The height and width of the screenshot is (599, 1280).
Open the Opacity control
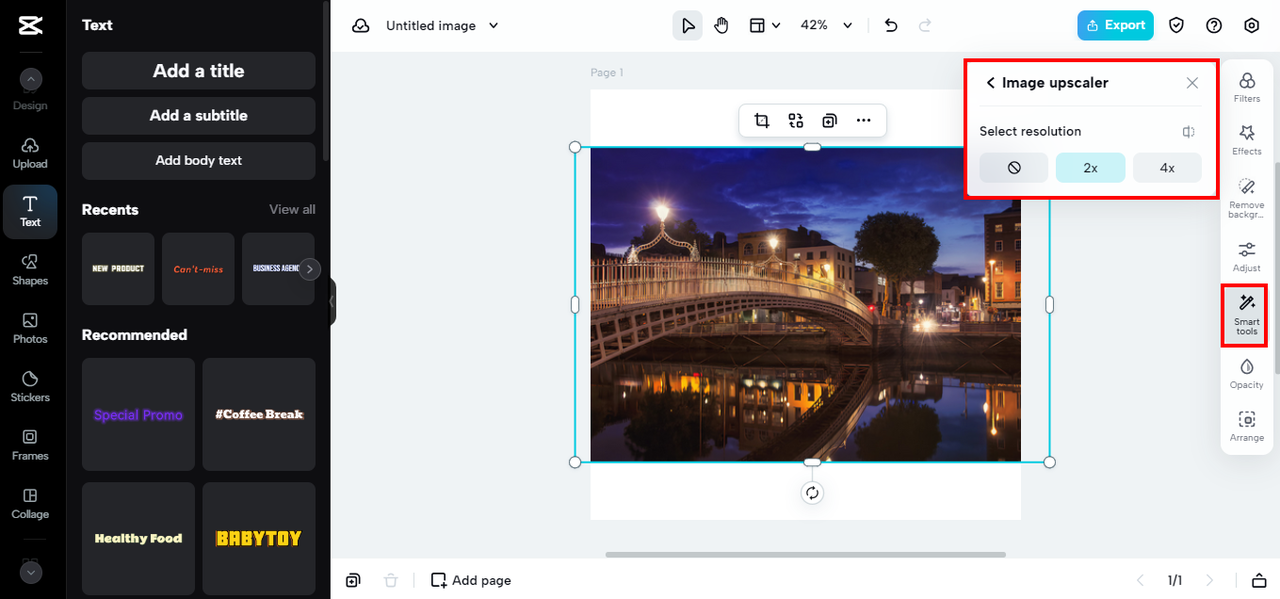(x=1246, y=372)
